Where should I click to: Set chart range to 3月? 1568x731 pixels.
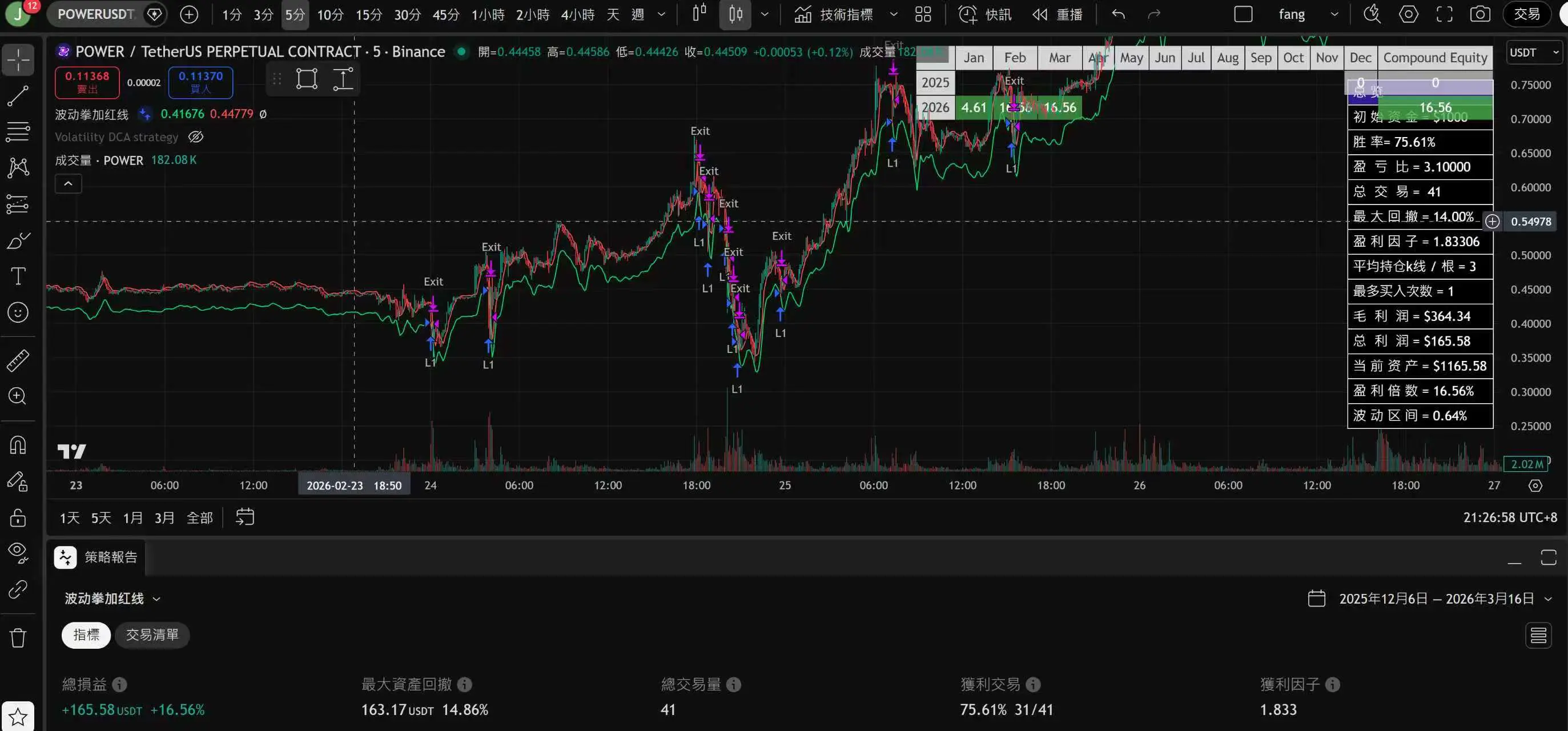[164, 517]
